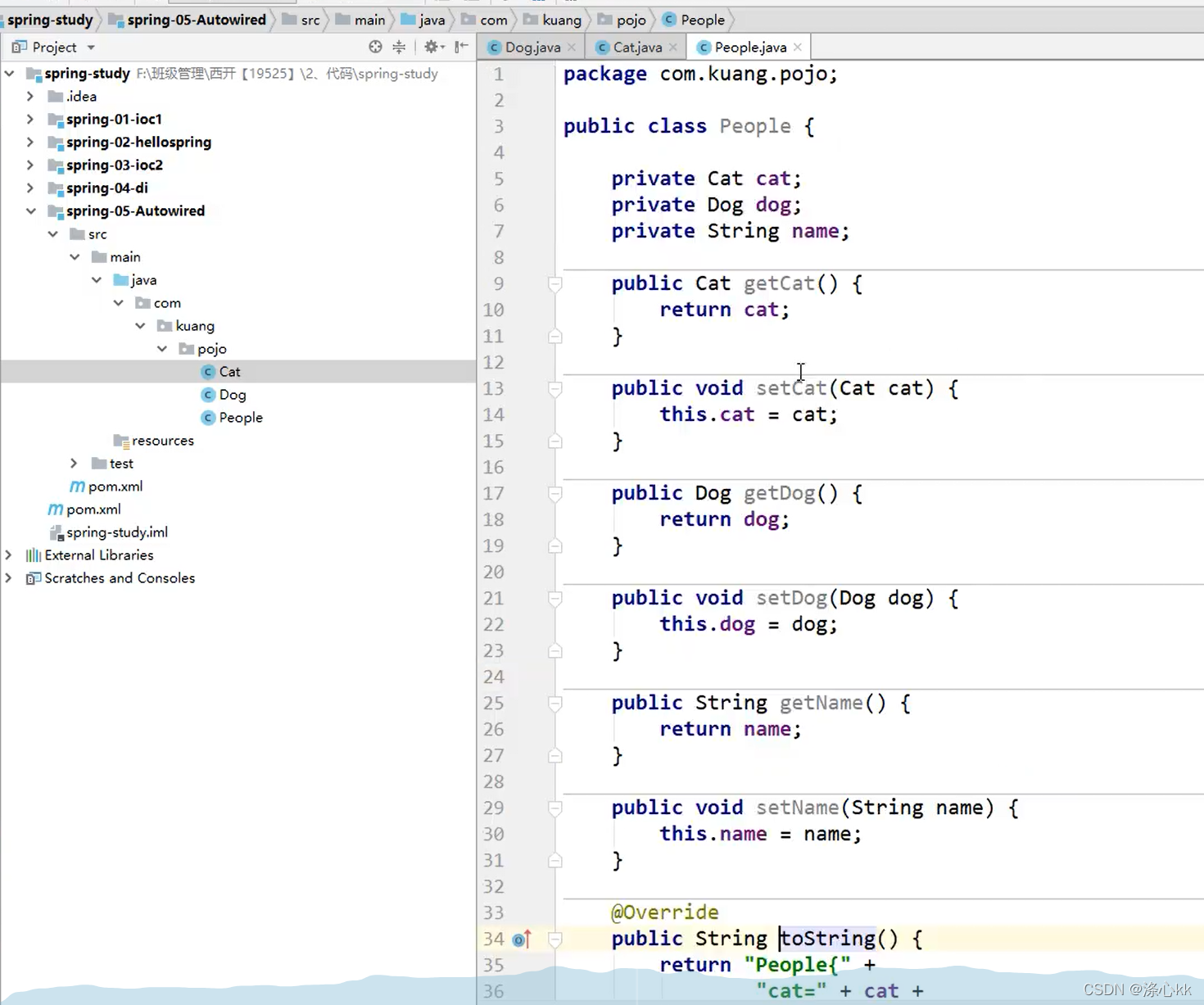Select the People.java tab
Viewport: 1204px width, 1005px height.
coord(750,48)
